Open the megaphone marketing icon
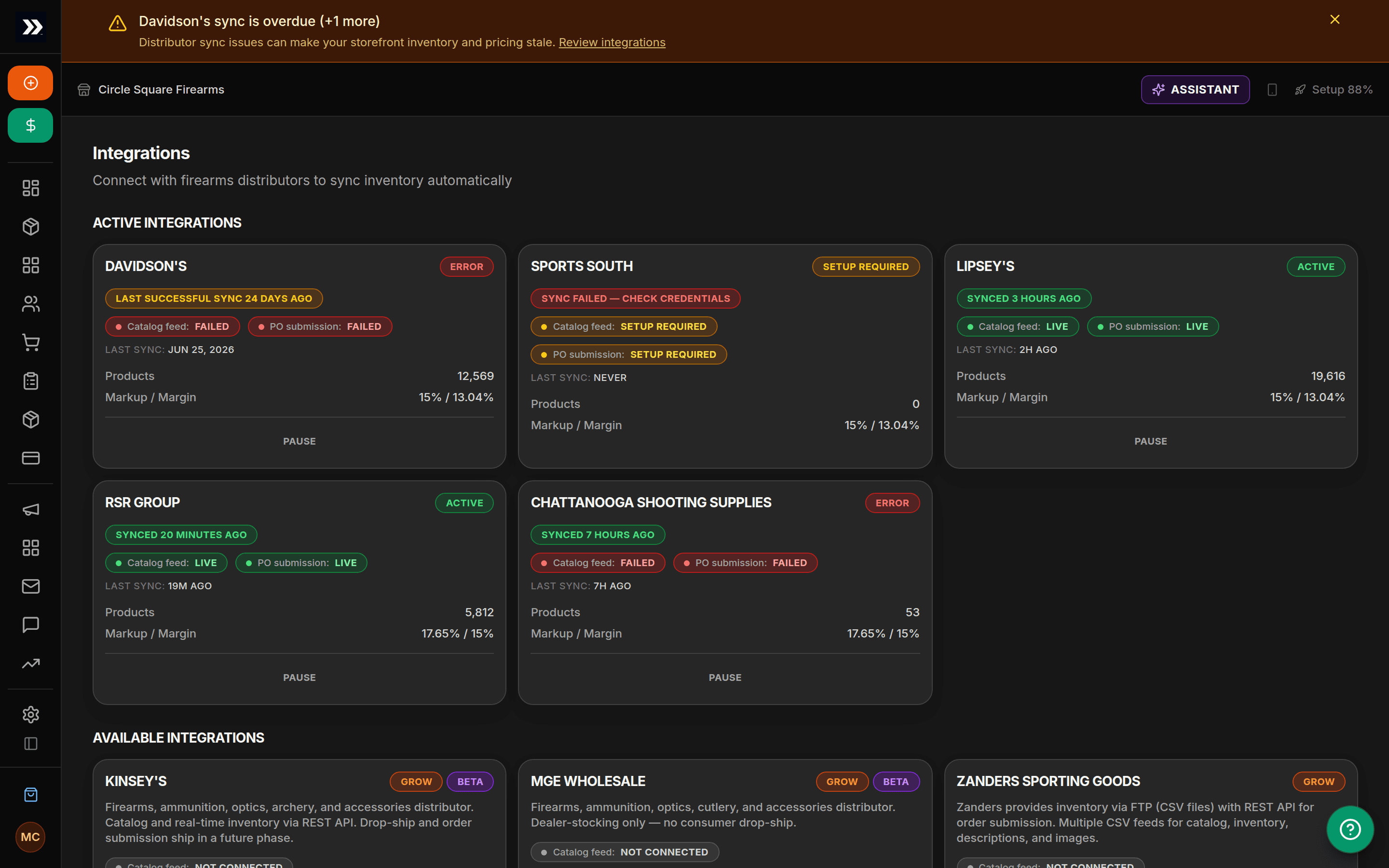Viewport: 1389px width, 868px height. 30,509
